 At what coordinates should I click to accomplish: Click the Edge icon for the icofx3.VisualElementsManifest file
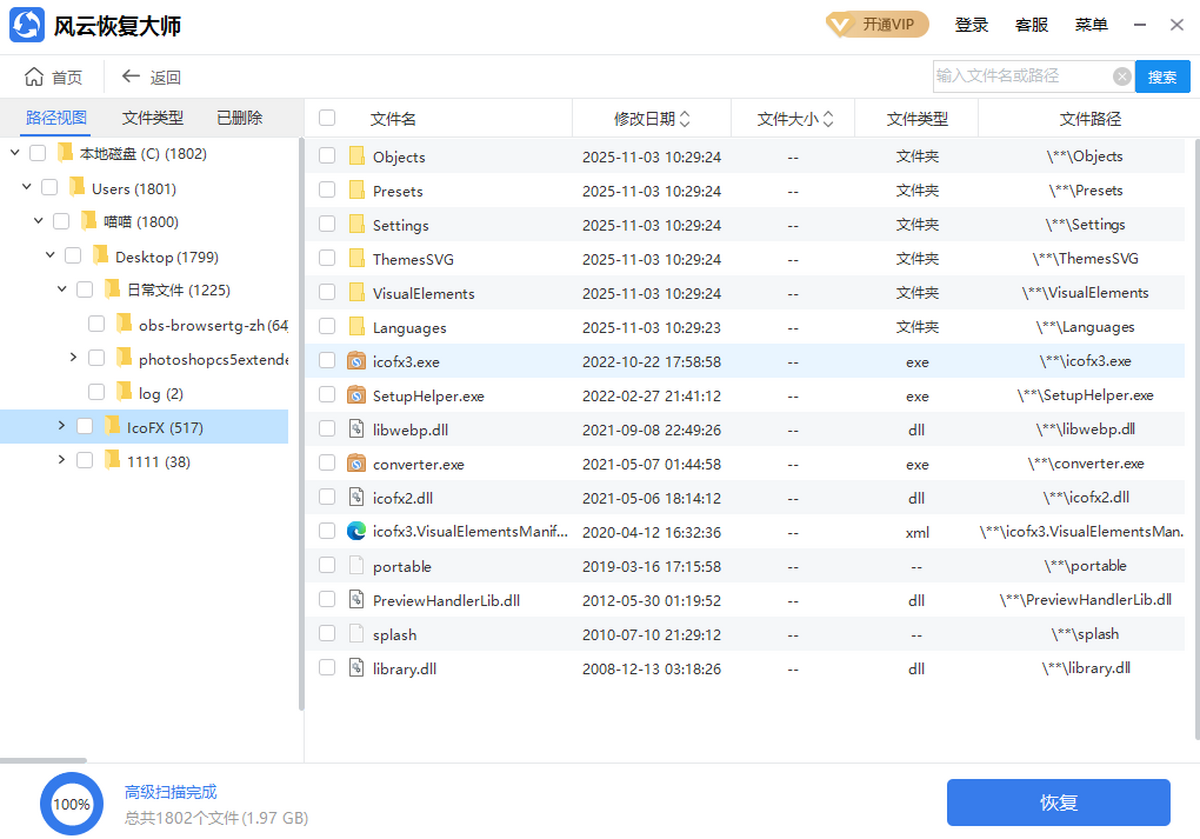pos(357,532)
